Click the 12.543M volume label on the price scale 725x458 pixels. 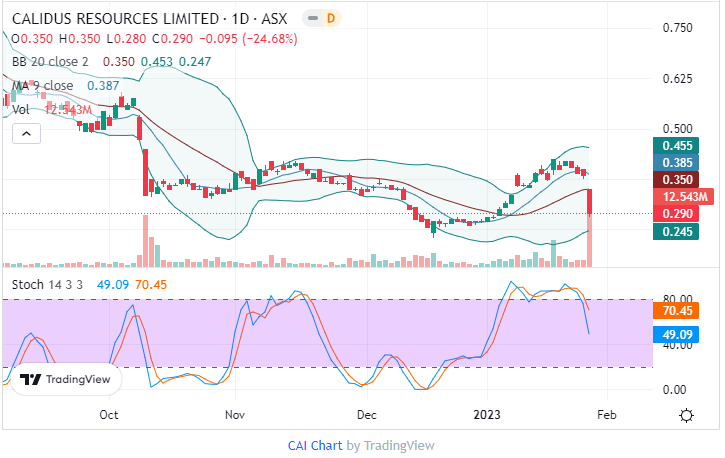669,197
